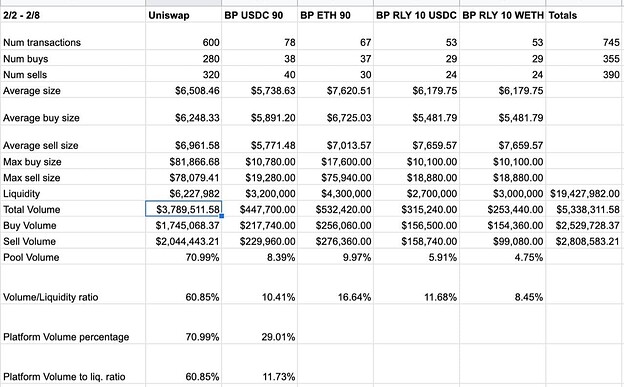Select the Uniswap column header cell
This screenshot has width=624, height=387.
tap(183, 15)
